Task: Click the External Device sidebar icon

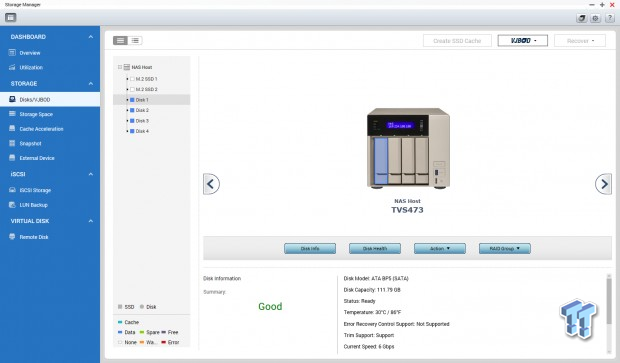Action: [x=12, y=158]
